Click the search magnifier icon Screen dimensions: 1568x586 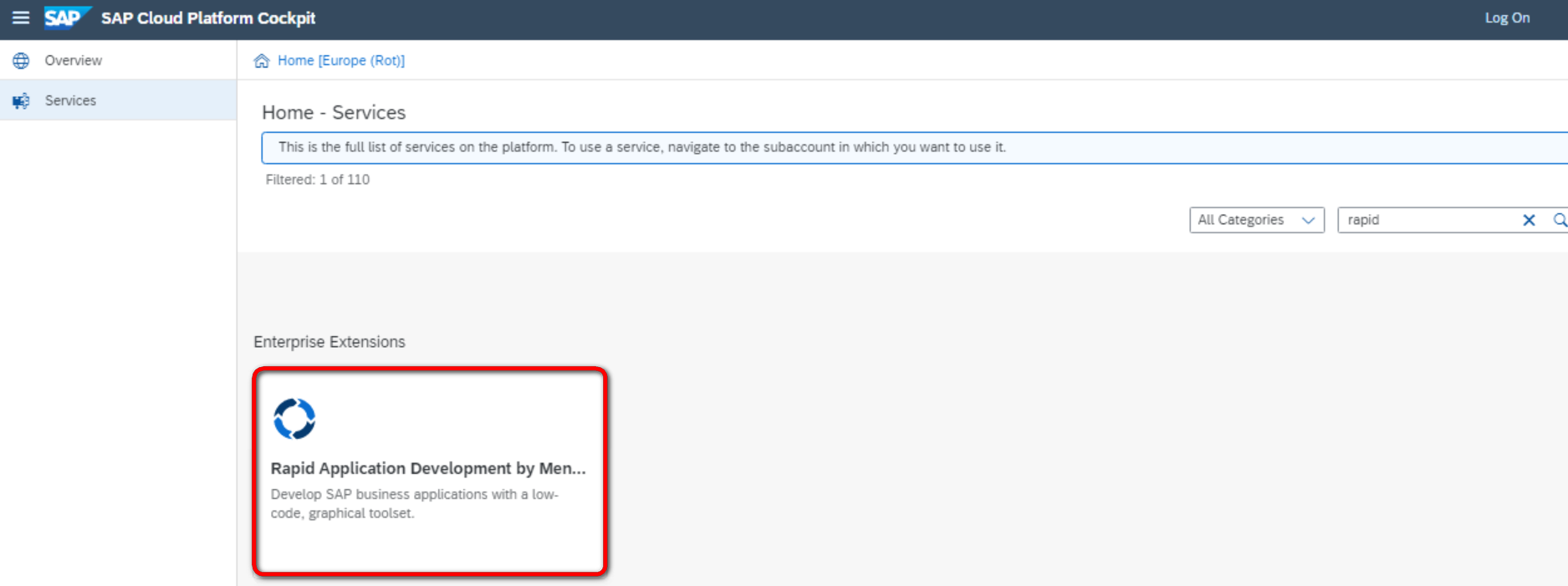pyautogui.click(x=1560, y=220)
